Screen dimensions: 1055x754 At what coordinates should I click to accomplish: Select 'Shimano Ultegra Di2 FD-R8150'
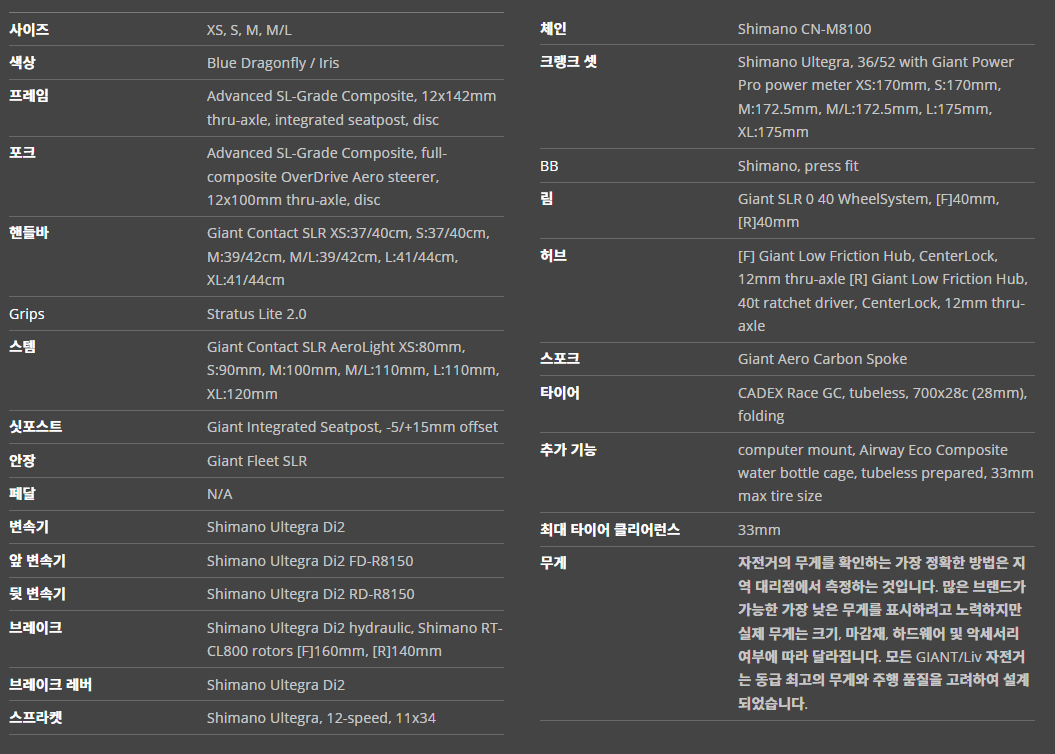(310, 561)
